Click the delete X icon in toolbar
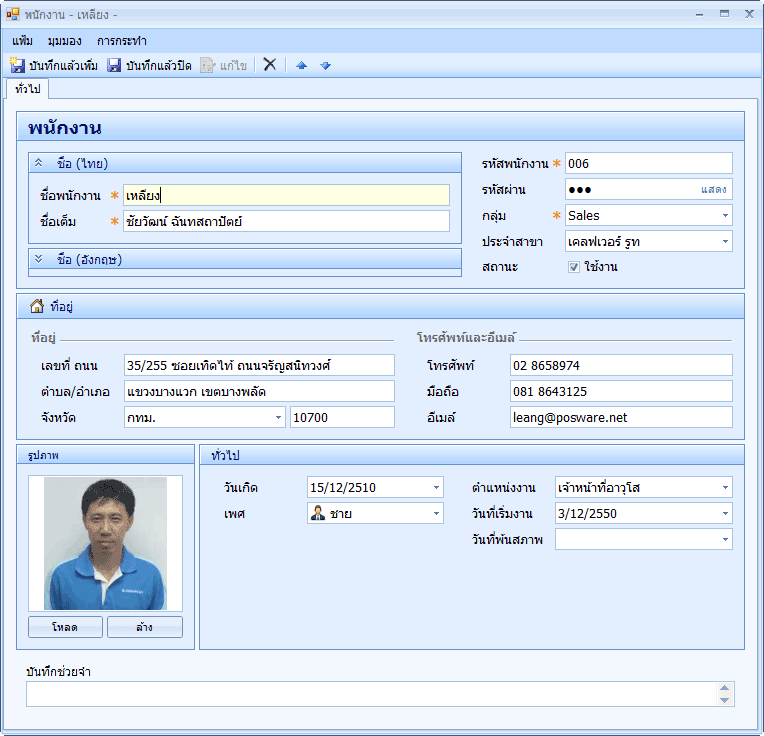Image resolution: width=764 pixels, height=736 pixels. click(x=269, y=64)
